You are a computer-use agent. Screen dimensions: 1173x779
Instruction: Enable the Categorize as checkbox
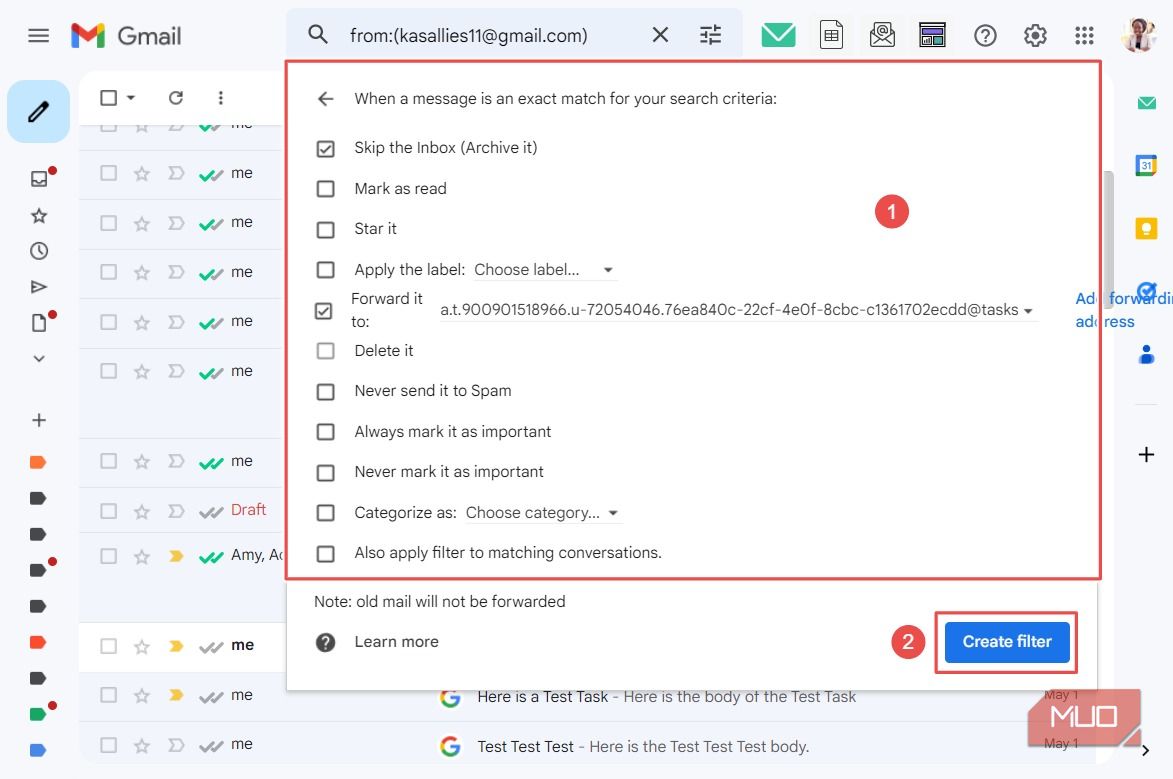coord(325,513)
